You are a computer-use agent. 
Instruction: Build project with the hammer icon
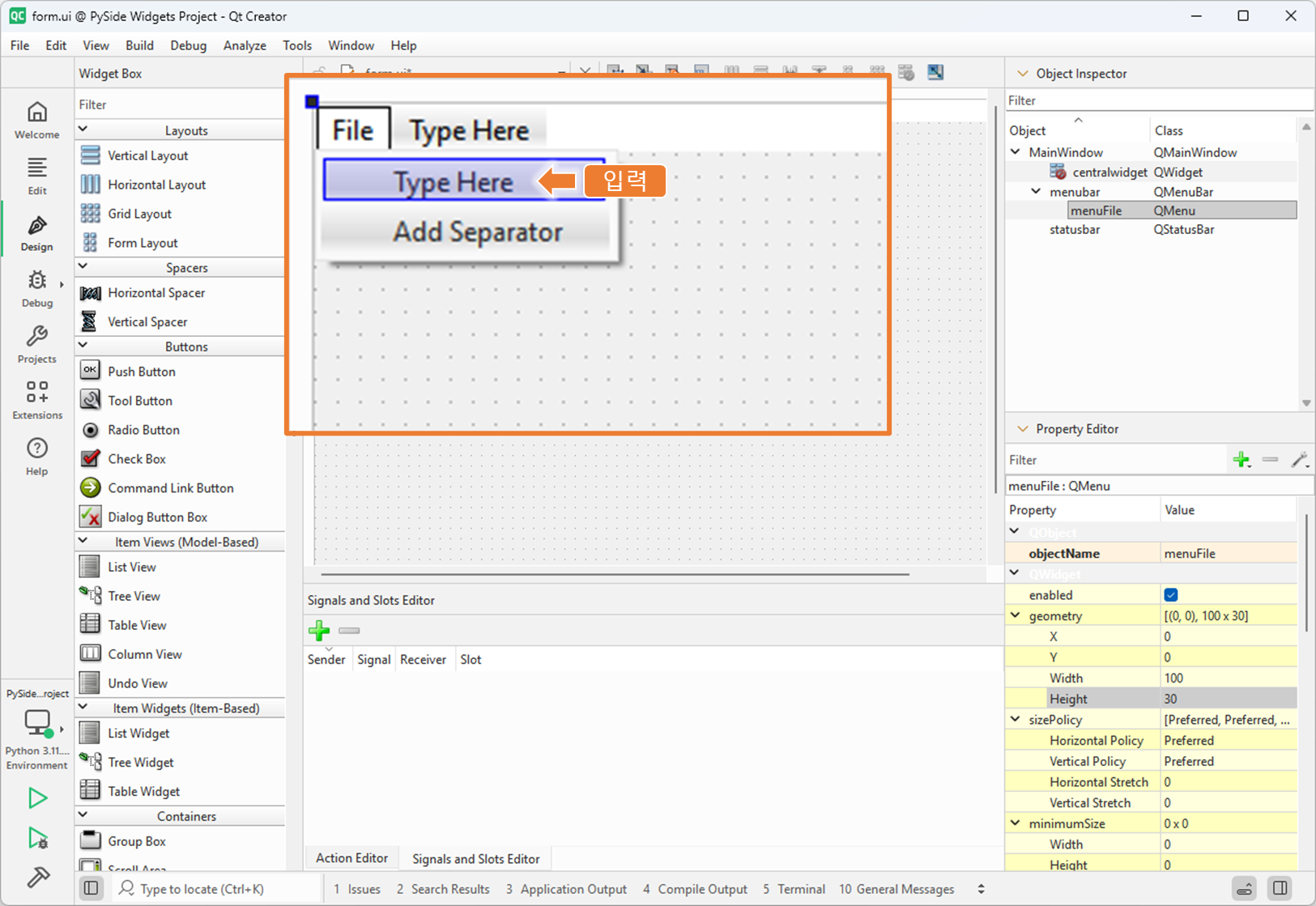click(37, 877)
